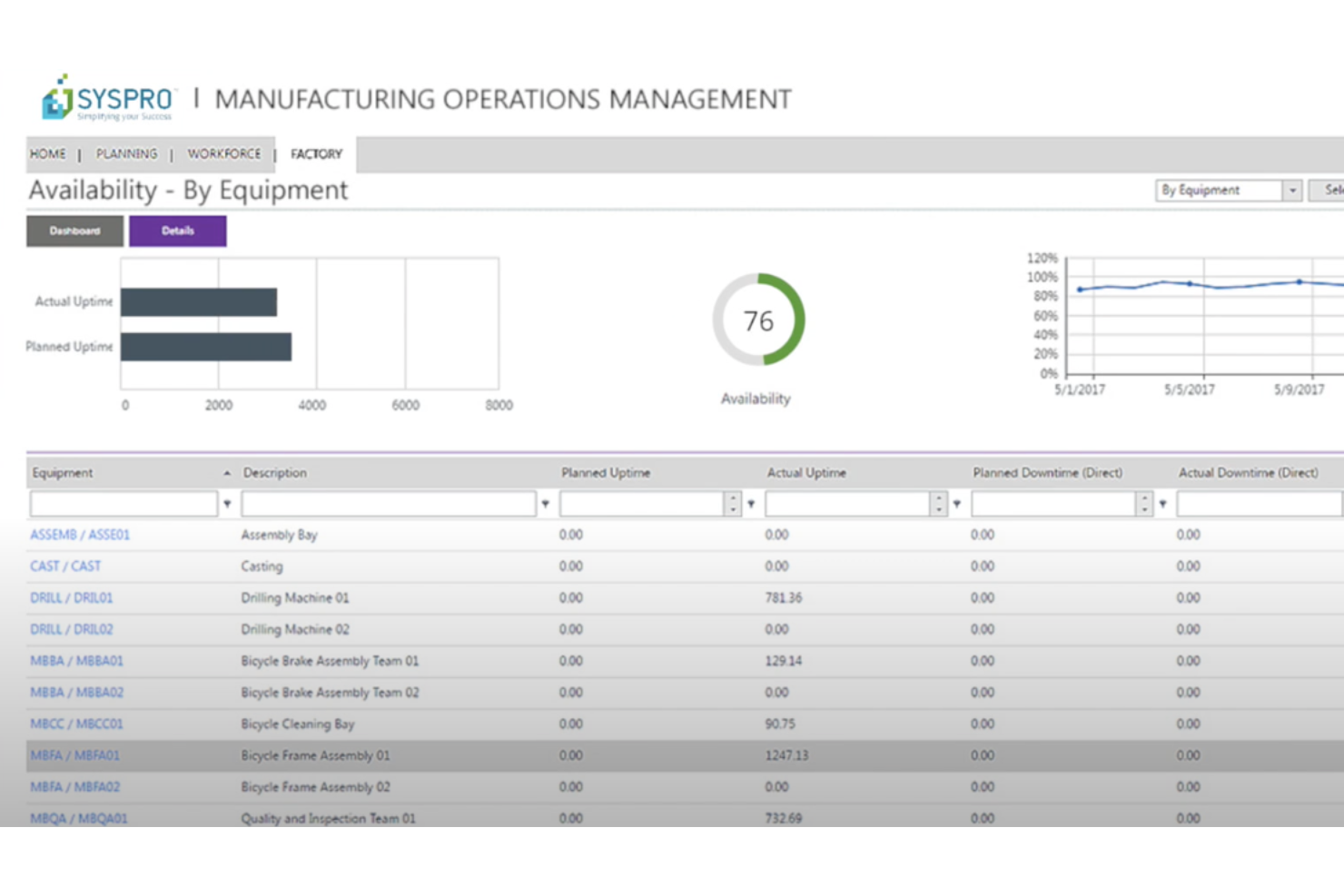Viewport: 1344px width, 896px height.
Task: Click the 5/5/2017 data point on line chart
Action: (x=1190, y=283)
